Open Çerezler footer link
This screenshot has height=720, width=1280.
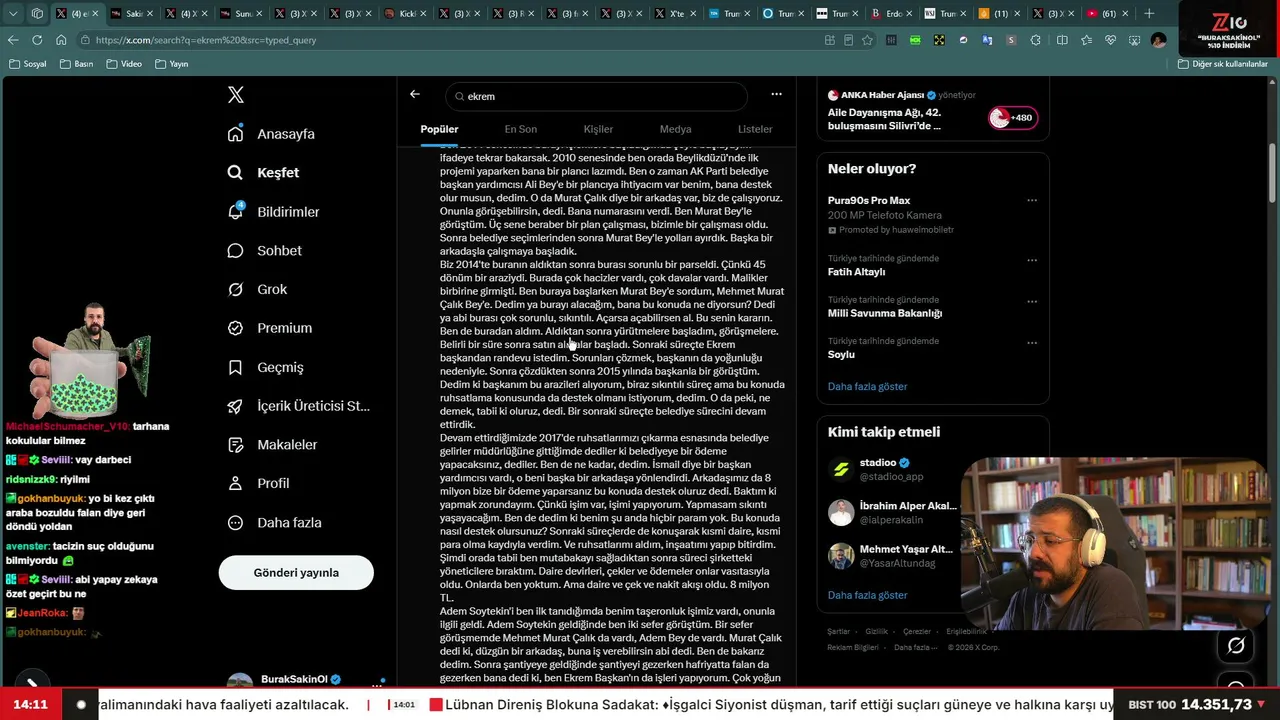coord(916,632)
